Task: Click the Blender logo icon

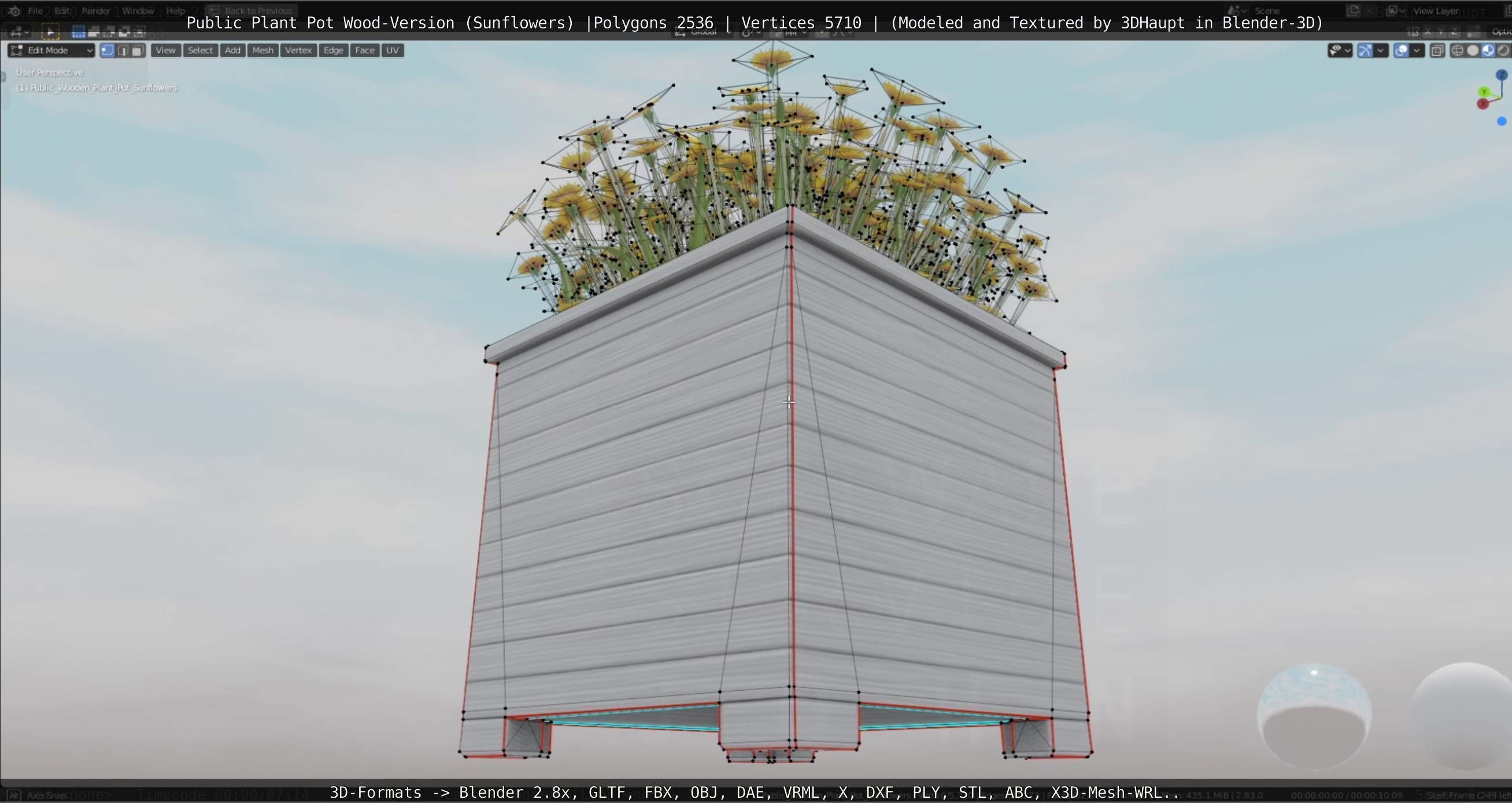Action: coord(14,10)
